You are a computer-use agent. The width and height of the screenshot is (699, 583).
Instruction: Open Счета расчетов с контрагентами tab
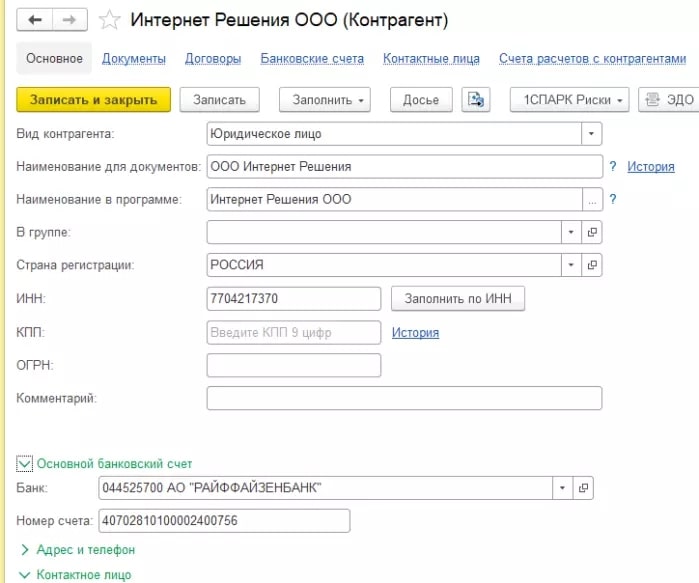point(592,58)
